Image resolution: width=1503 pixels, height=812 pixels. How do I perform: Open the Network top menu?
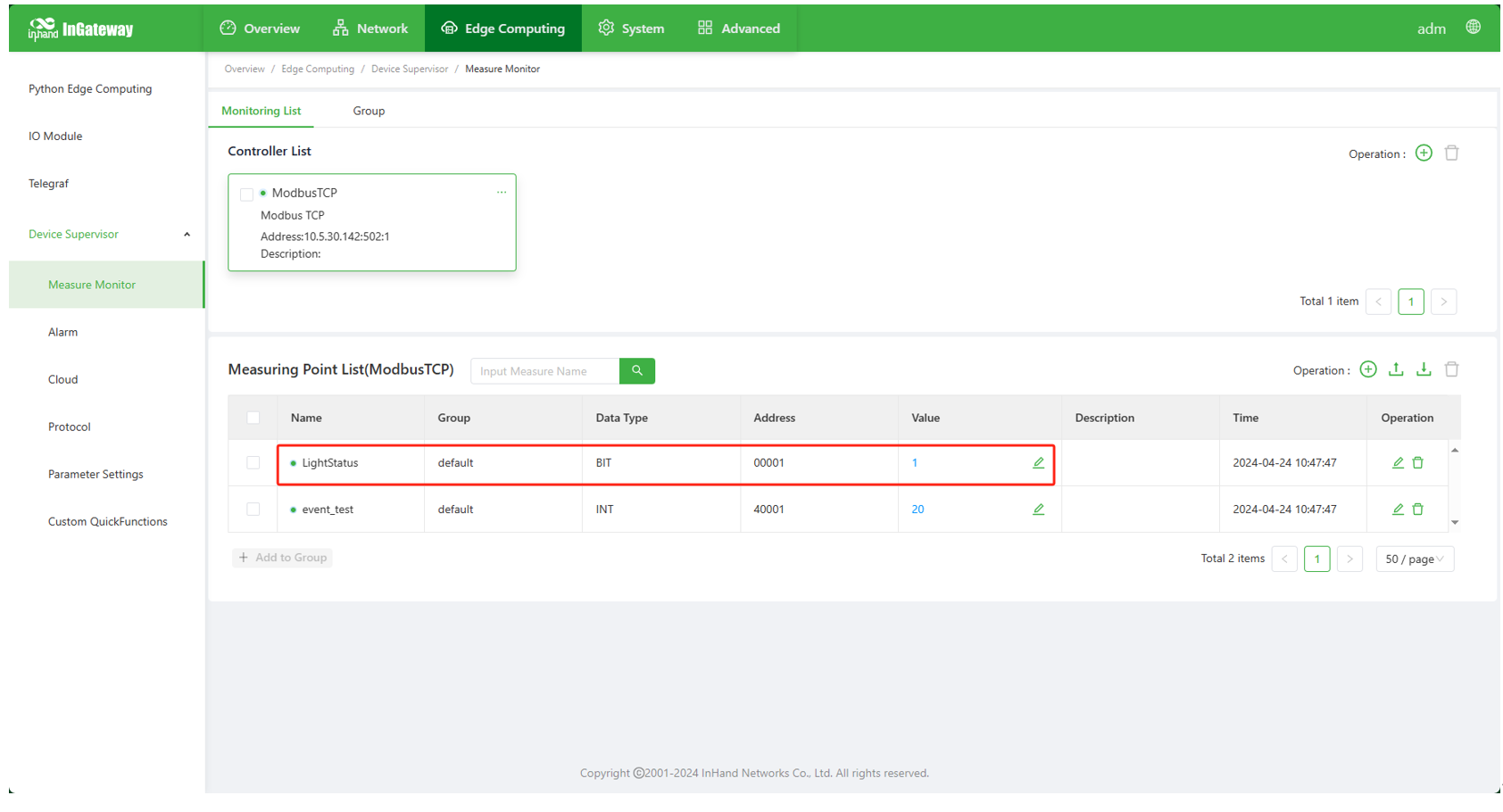click(370, 29)
